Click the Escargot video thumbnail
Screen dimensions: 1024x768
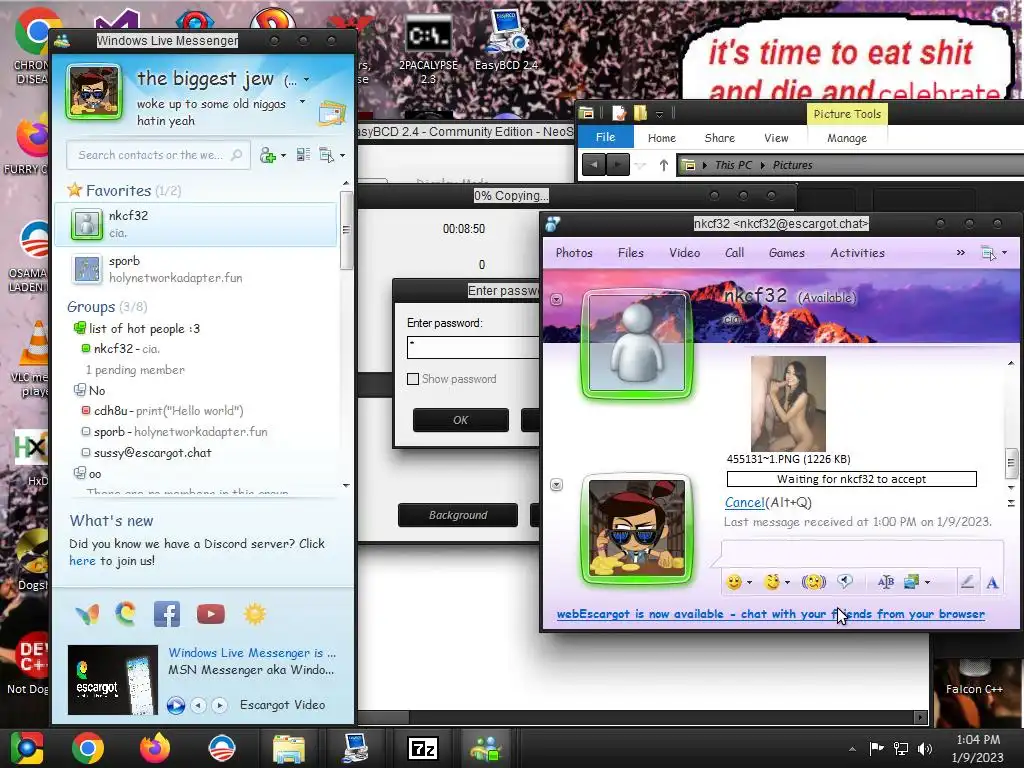pos(113,680)
